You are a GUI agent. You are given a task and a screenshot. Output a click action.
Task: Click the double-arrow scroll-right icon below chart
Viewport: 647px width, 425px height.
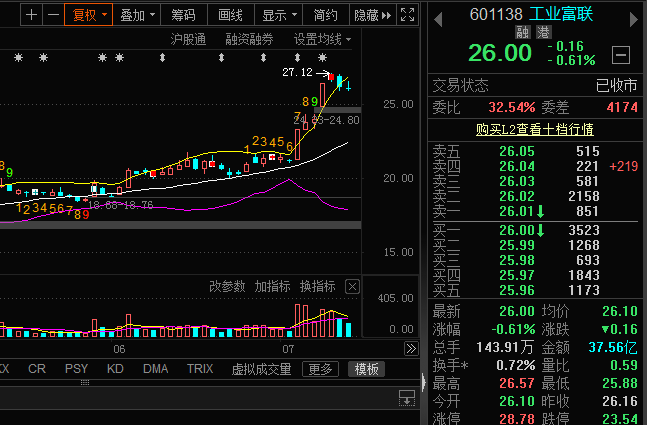[409, 349]
